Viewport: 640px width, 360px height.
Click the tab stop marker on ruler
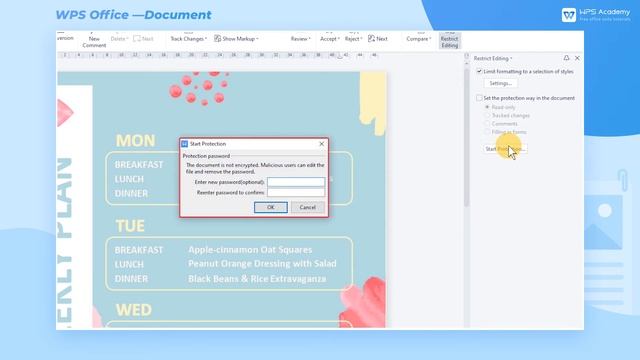click(x=340, y=56)
